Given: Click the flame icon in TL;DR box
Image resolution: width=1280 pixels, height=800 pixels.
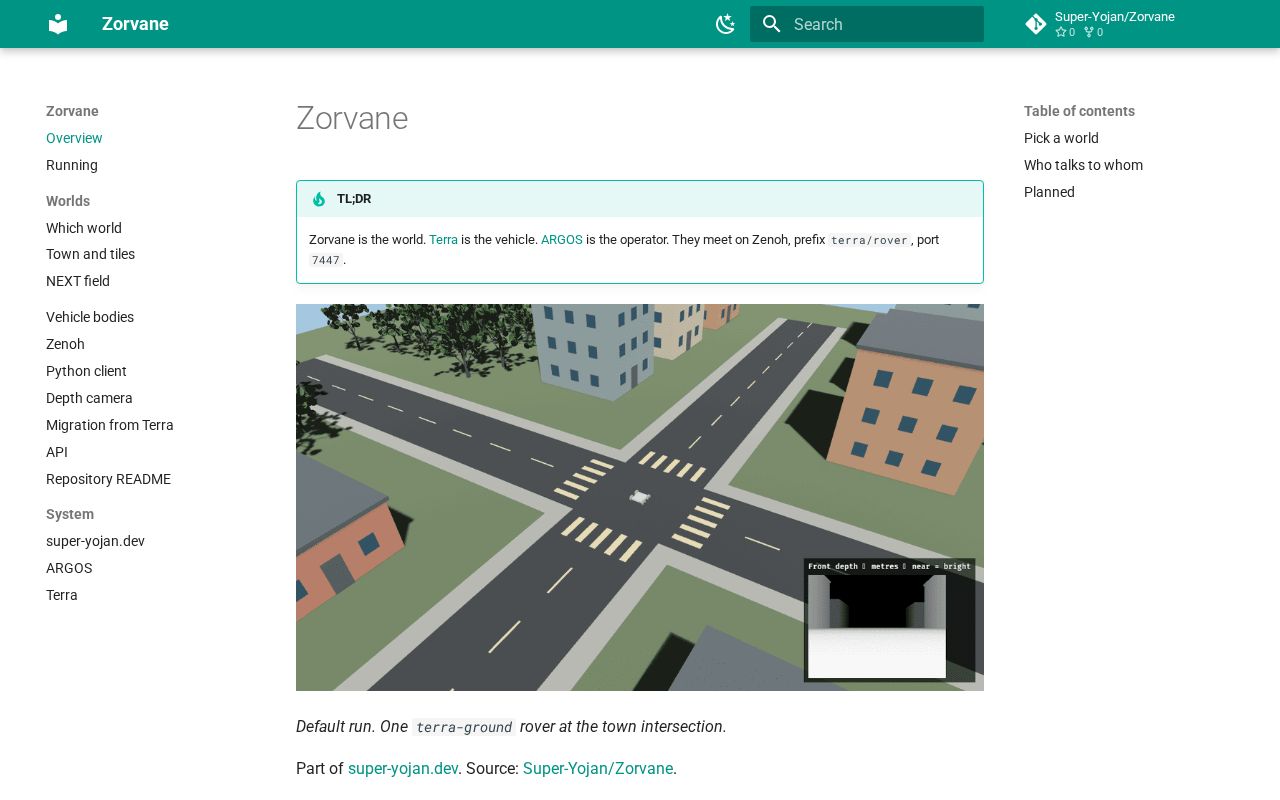Looking at the screenshot, I should pos(319,199).
